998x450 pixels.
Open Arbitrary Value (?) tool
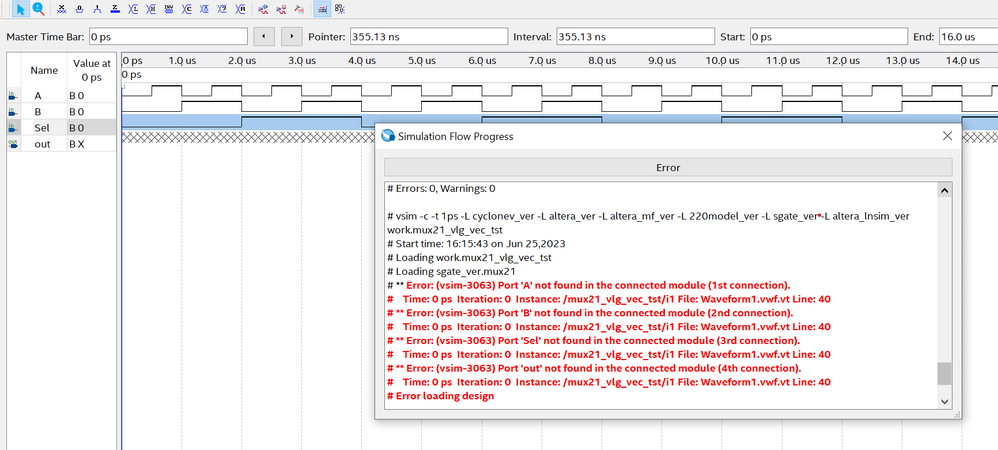pos(224,9)
